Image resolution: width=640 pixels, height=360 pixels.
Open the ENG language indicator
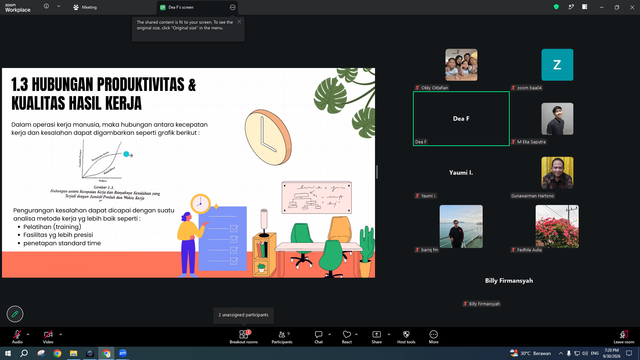point(595,353)
